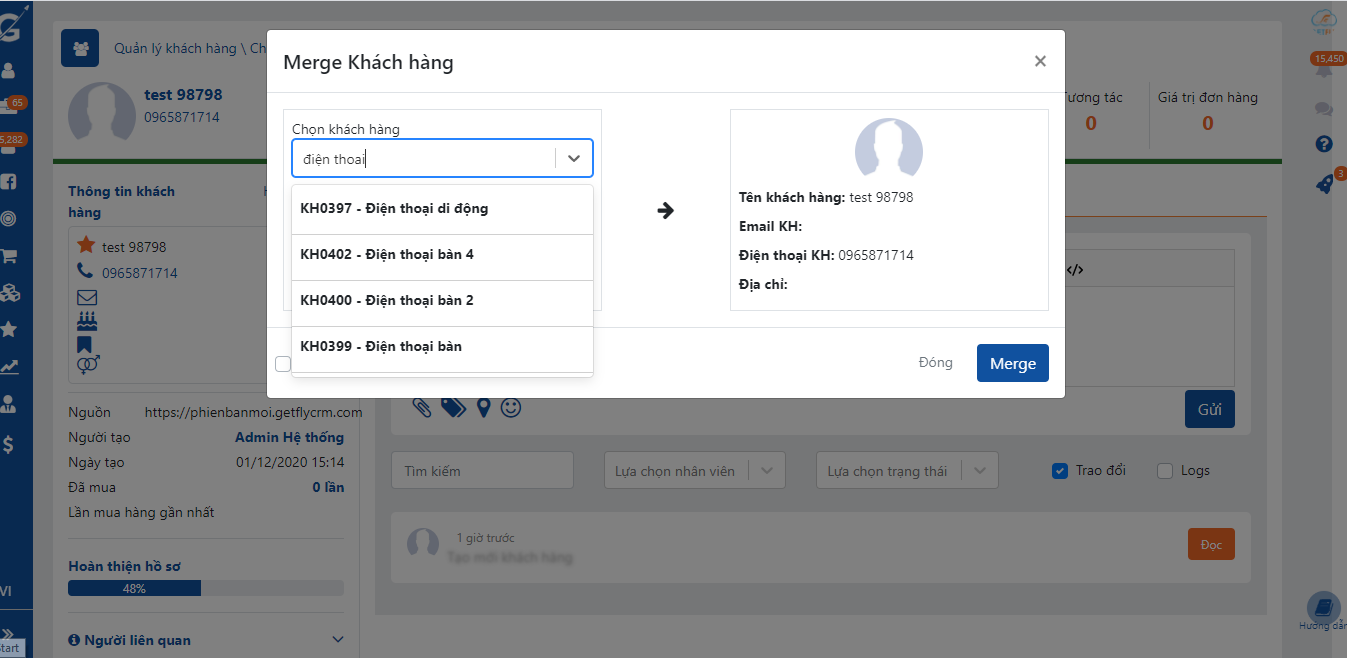Click the Hoàn thiện hồ sơ progress bar

205,589
